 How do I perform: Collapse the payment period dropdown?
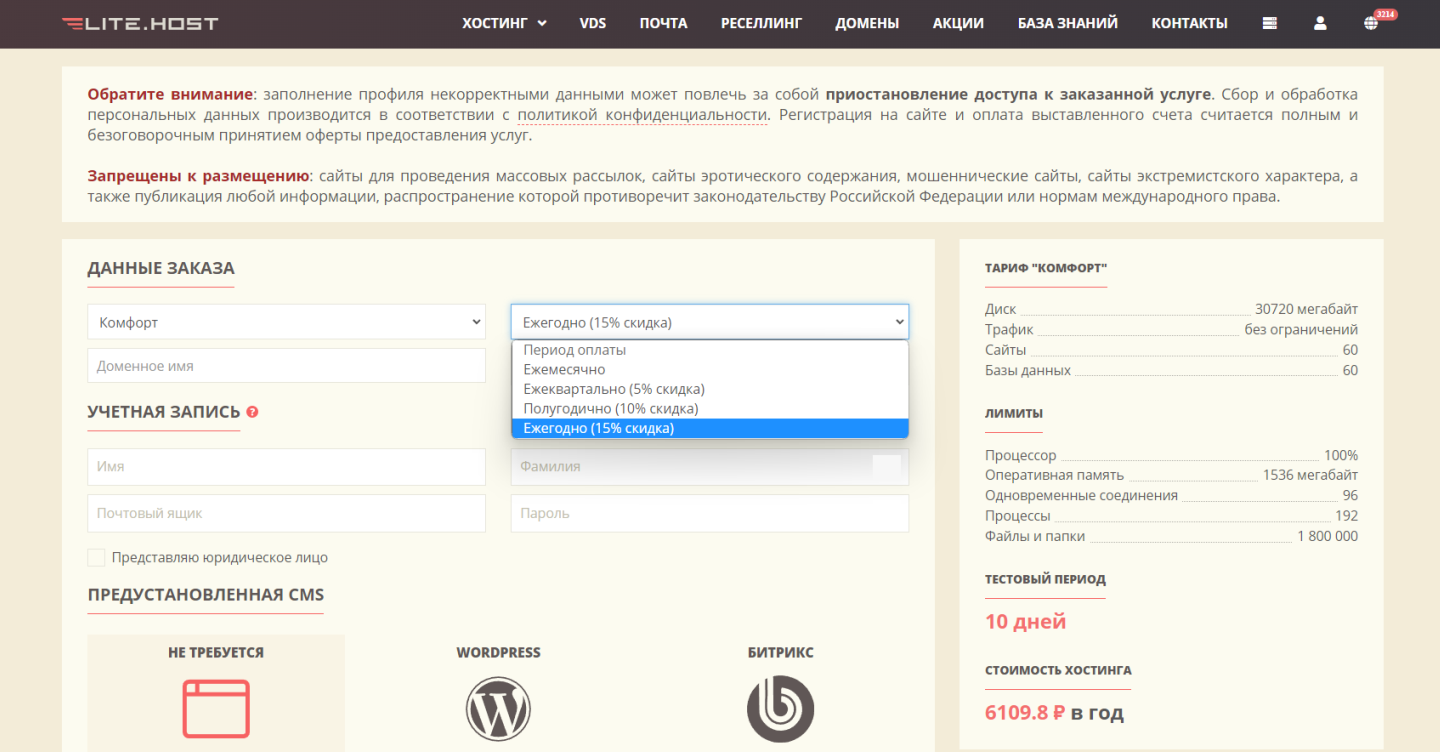click(710, 322)
